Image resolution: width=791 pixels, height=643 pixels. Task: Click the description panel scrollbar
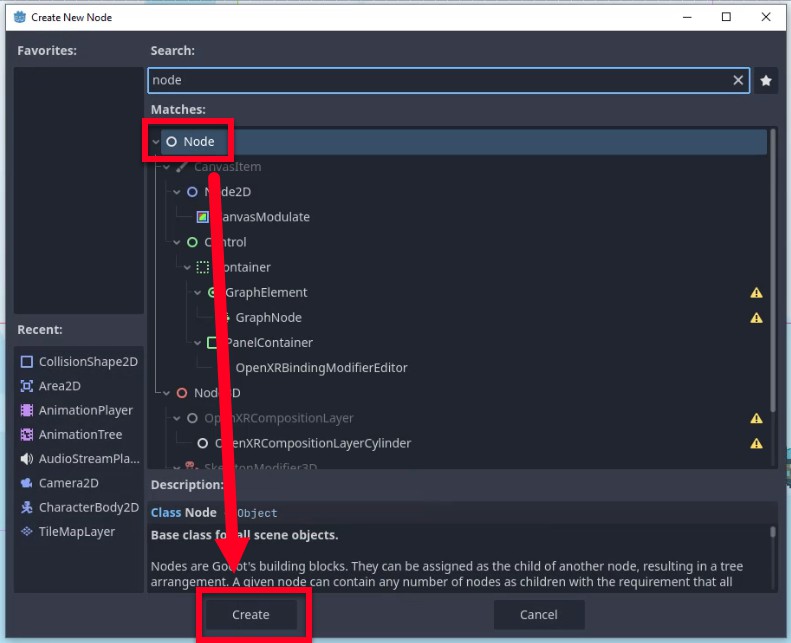pyautogui.click(x=772, y=532)
